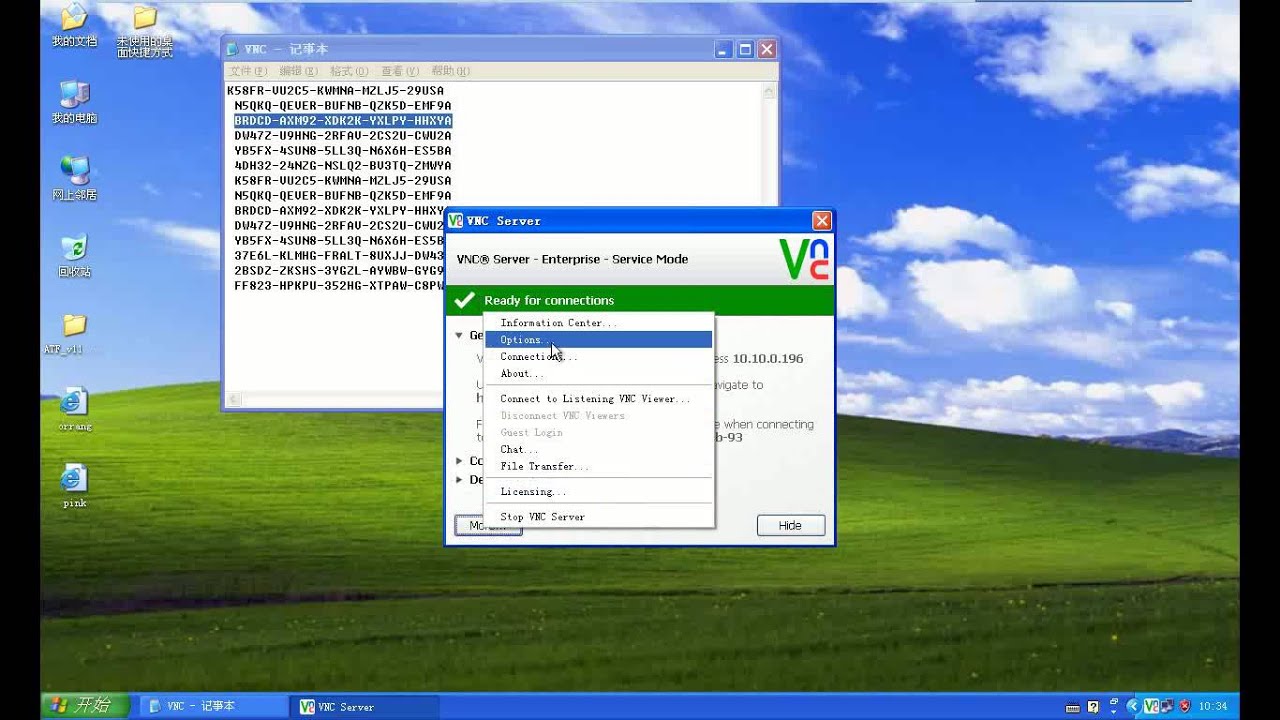
Task: Open About... from the popup menu
Action: coord(598,374)
